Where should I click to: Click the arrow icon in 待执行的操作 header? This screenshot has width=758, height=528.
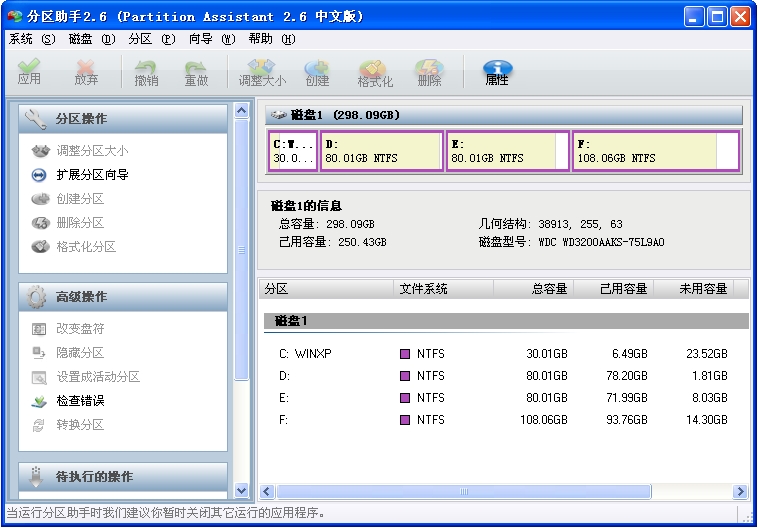36,477
